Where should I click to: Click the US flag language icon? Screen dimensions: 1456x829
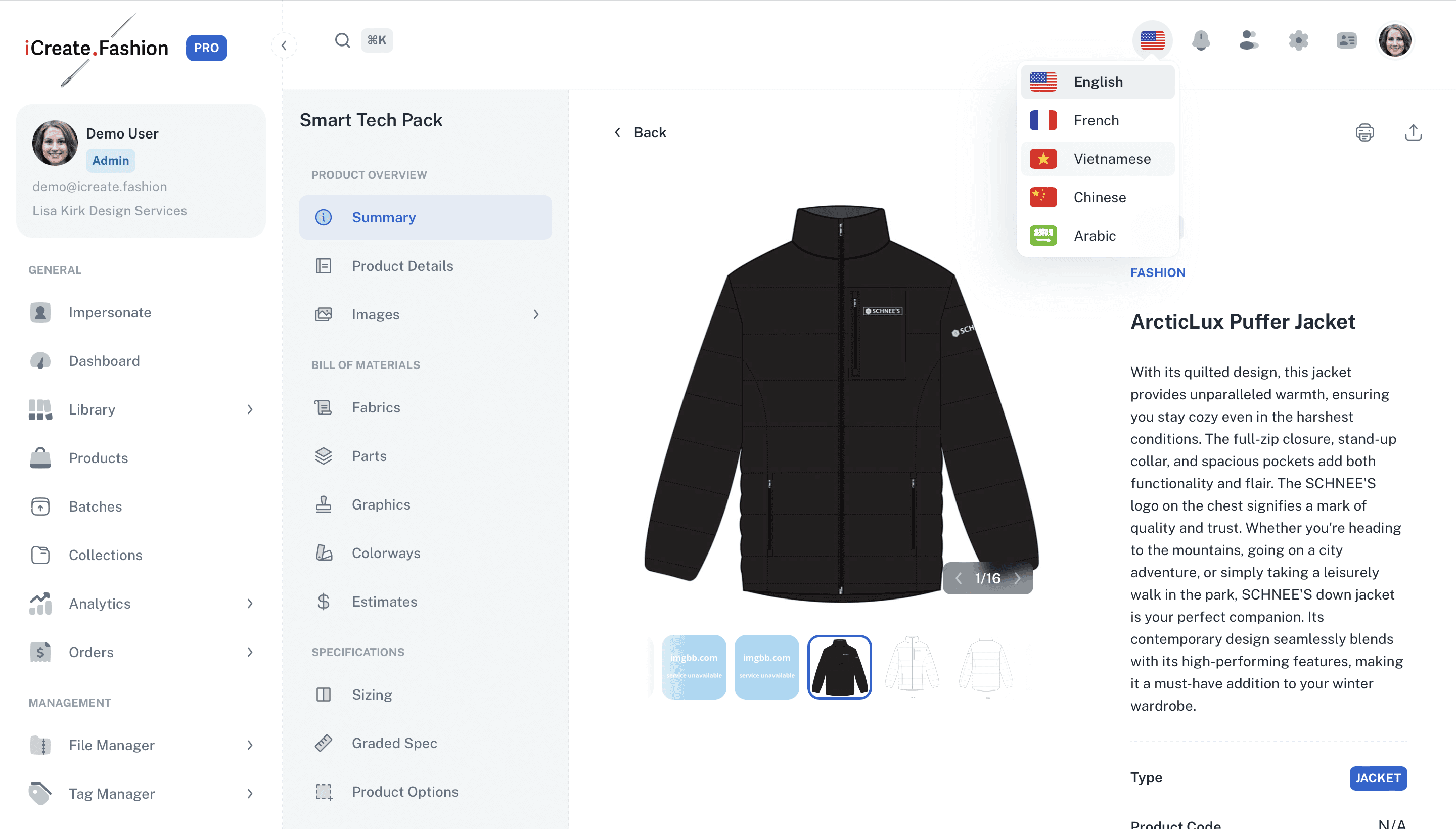tap(1152, 40)
